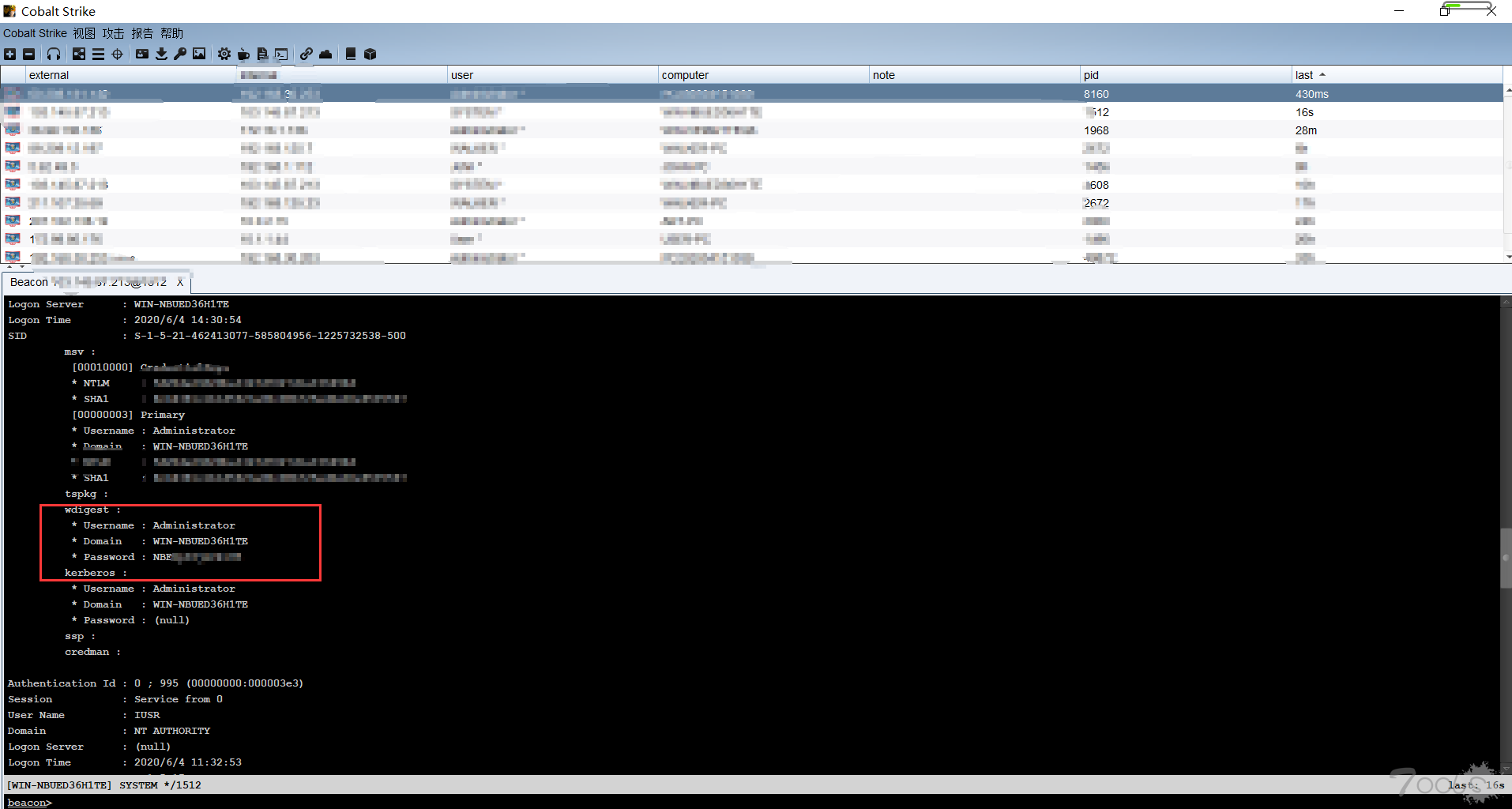Open the 视图 menu
Screen dimensions: 1512x809
coord(85,33)
